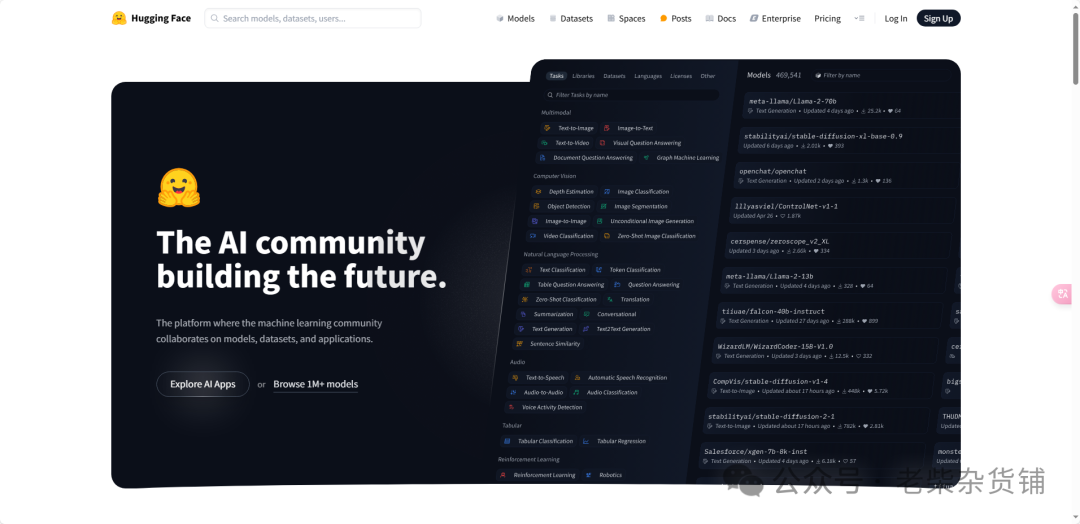Screen dimensions: 1080x524
Task: Click the Robotics task icon
Action: pyautogui.click(x=589, y=475)
